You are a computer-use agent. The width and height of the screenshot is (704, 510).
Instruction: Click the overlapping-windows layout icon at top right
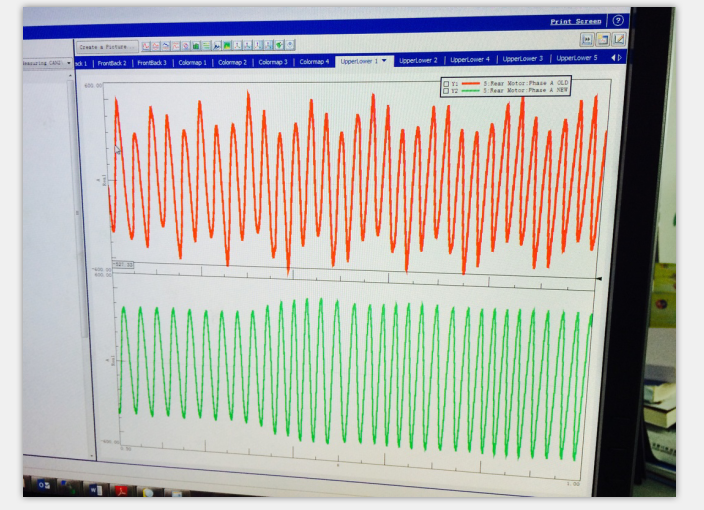point(603,40)
